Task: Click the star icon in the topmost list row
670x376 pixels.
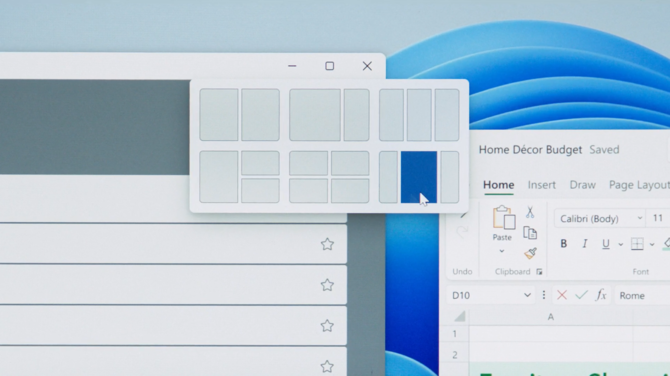Action: point(327,244)
